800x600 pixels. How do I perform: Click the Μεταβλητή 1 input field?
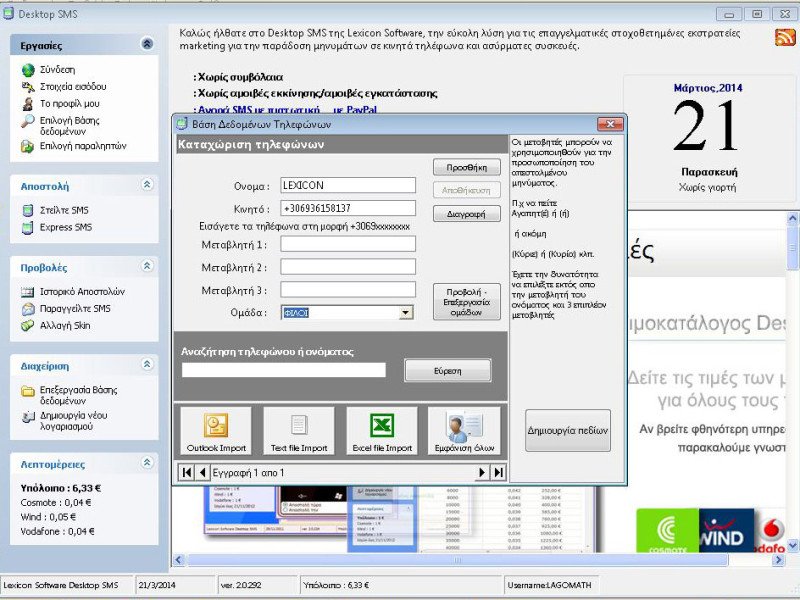tap(348, 244)
